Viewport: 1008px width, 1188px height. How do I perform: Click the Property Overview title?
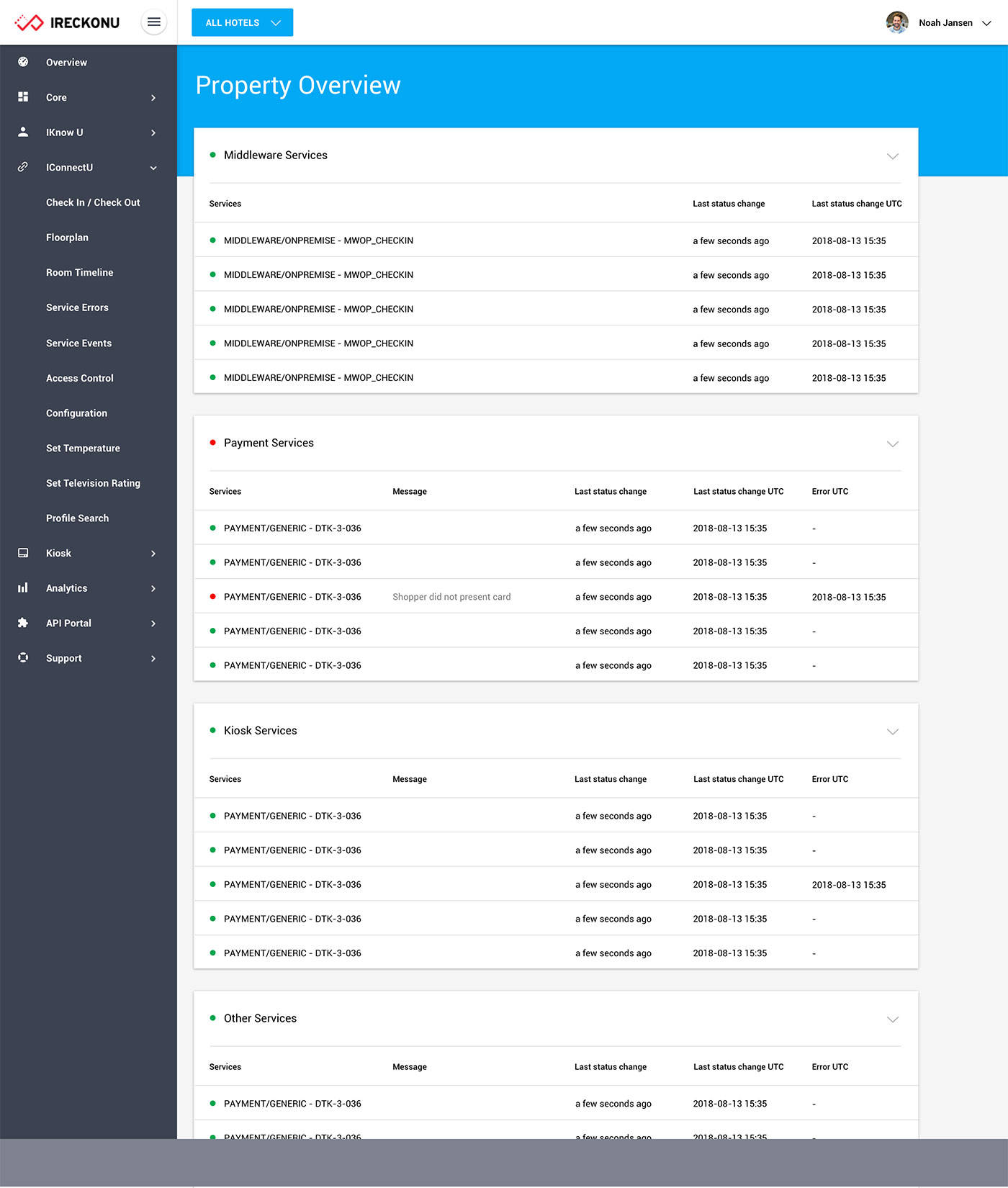[x=298, y=86]
